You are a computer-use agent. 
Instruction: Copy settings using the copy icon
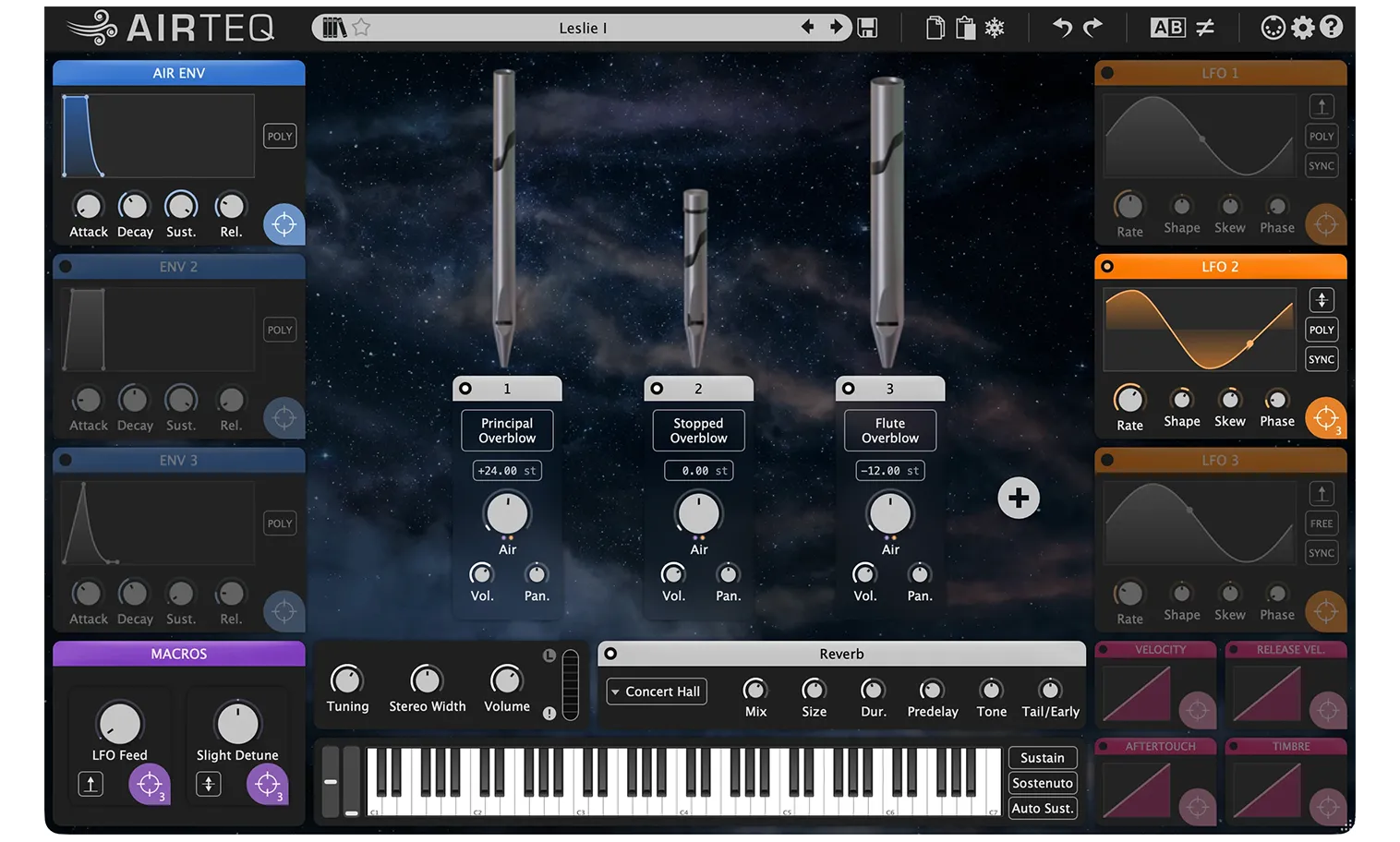point(935,28)
